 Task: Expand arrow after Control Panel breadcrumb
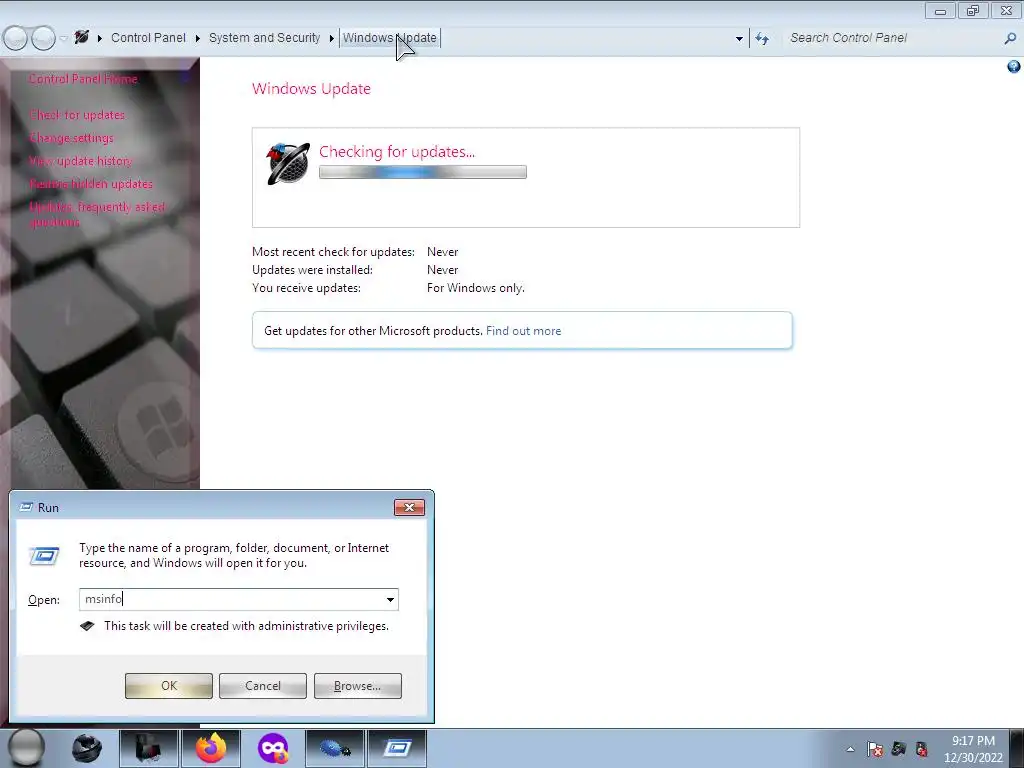(197, 39)
